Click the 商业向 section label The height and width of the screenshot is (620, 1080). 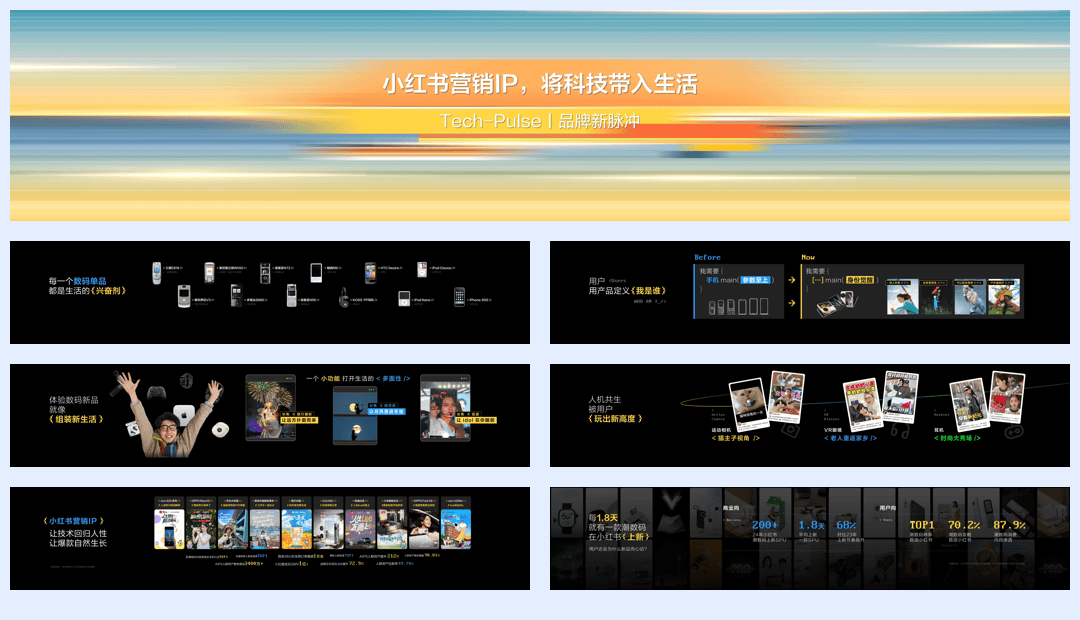tap(731, 508)
